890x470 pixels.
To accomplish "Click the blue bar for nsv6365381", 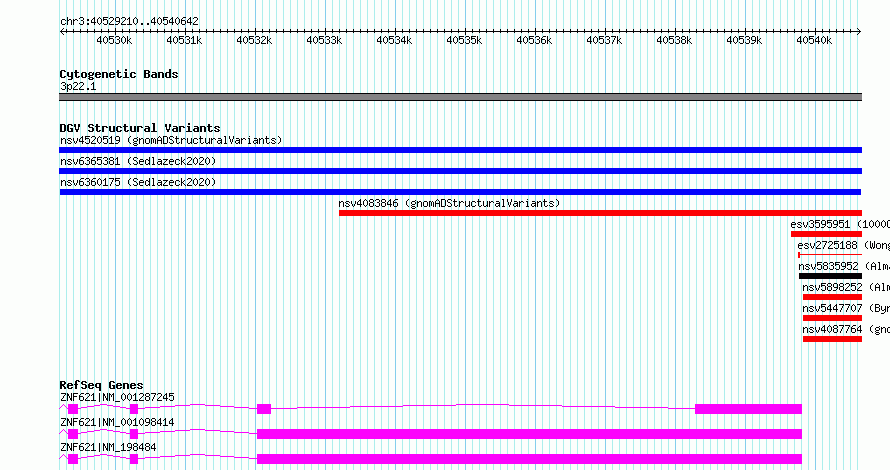I will point(460,171).
